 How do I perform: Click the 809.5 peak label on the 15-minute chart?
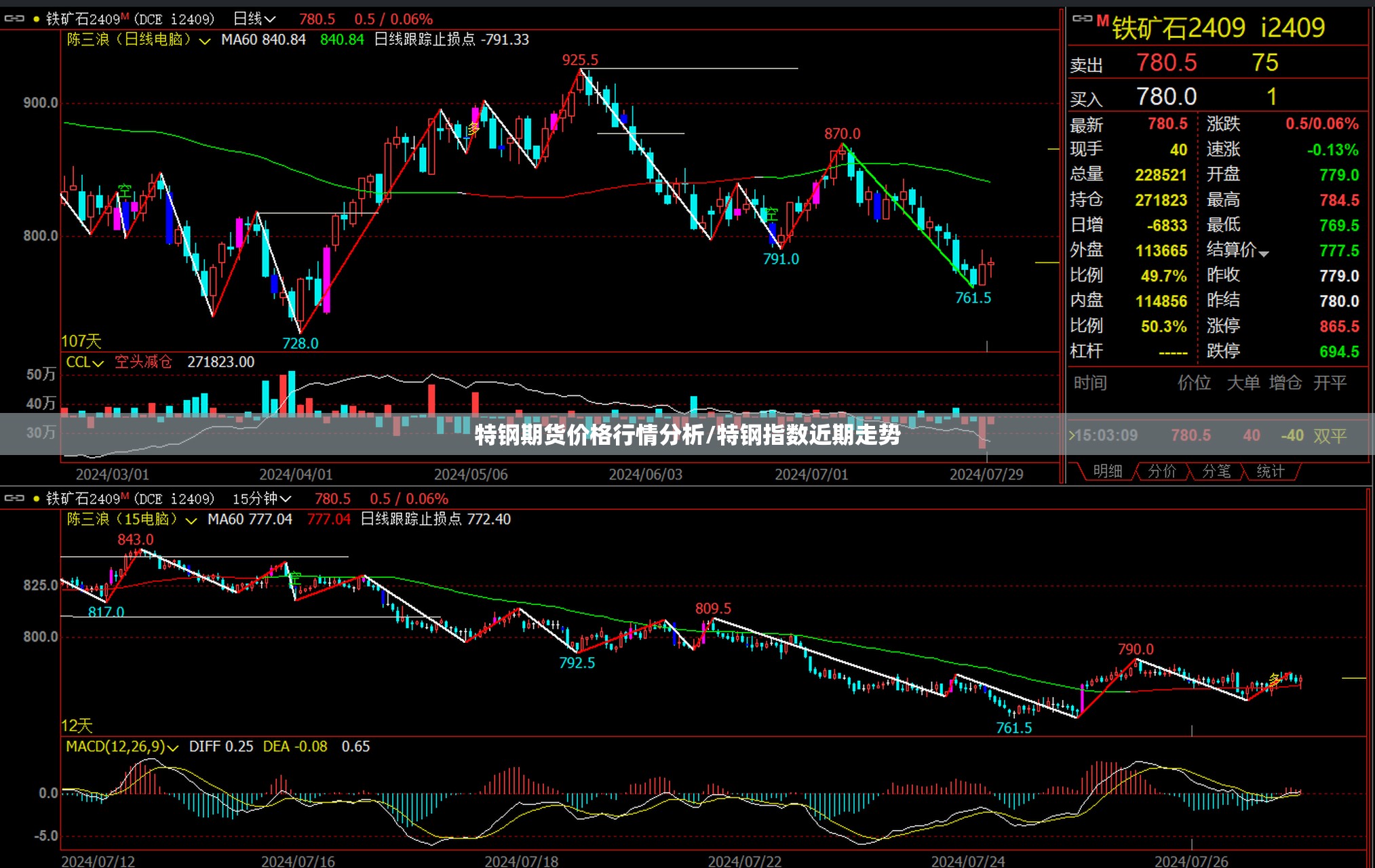coord(713,609)
